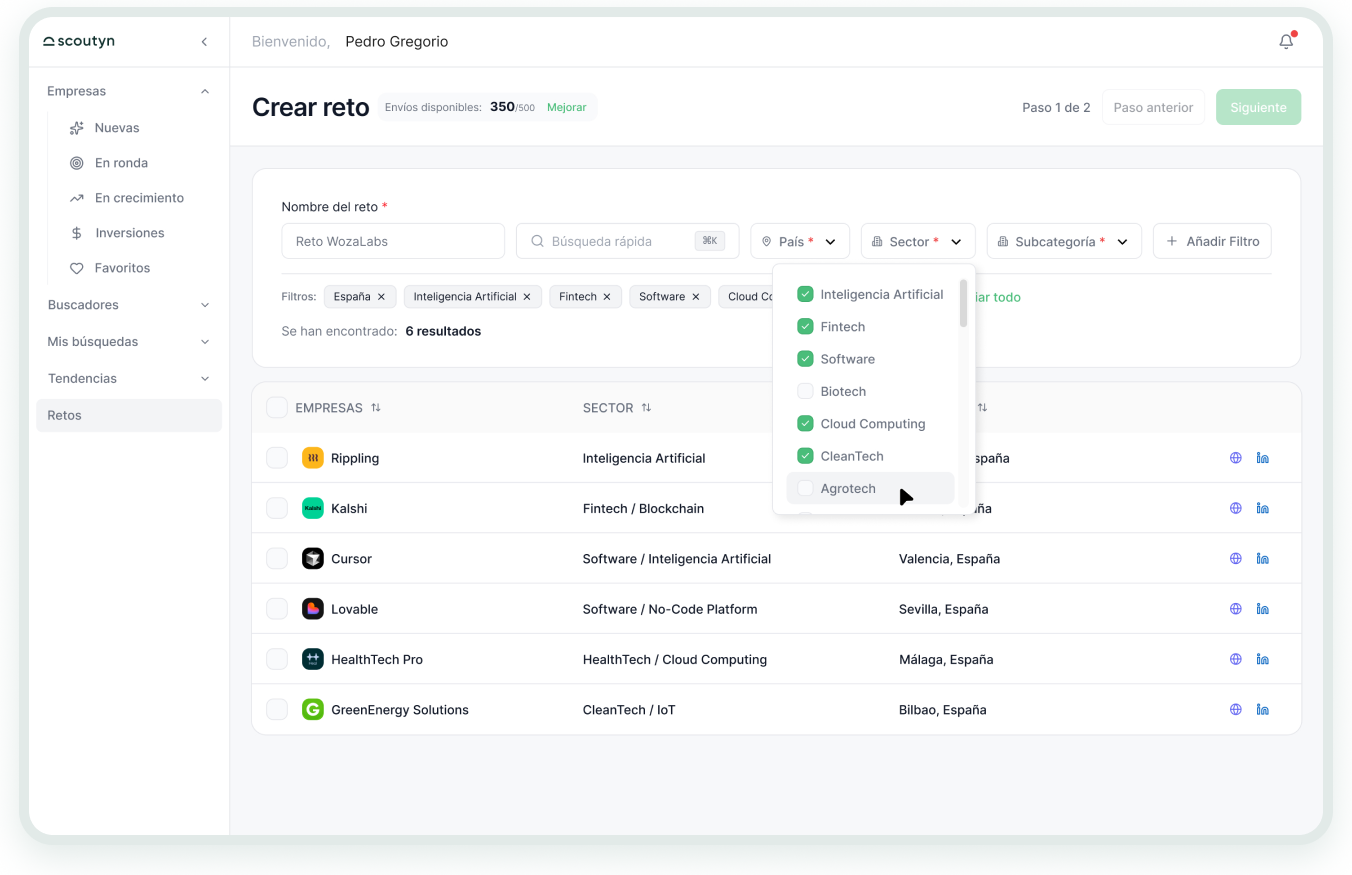Open Rippling's website globe icon

(x=1235, y=458)
